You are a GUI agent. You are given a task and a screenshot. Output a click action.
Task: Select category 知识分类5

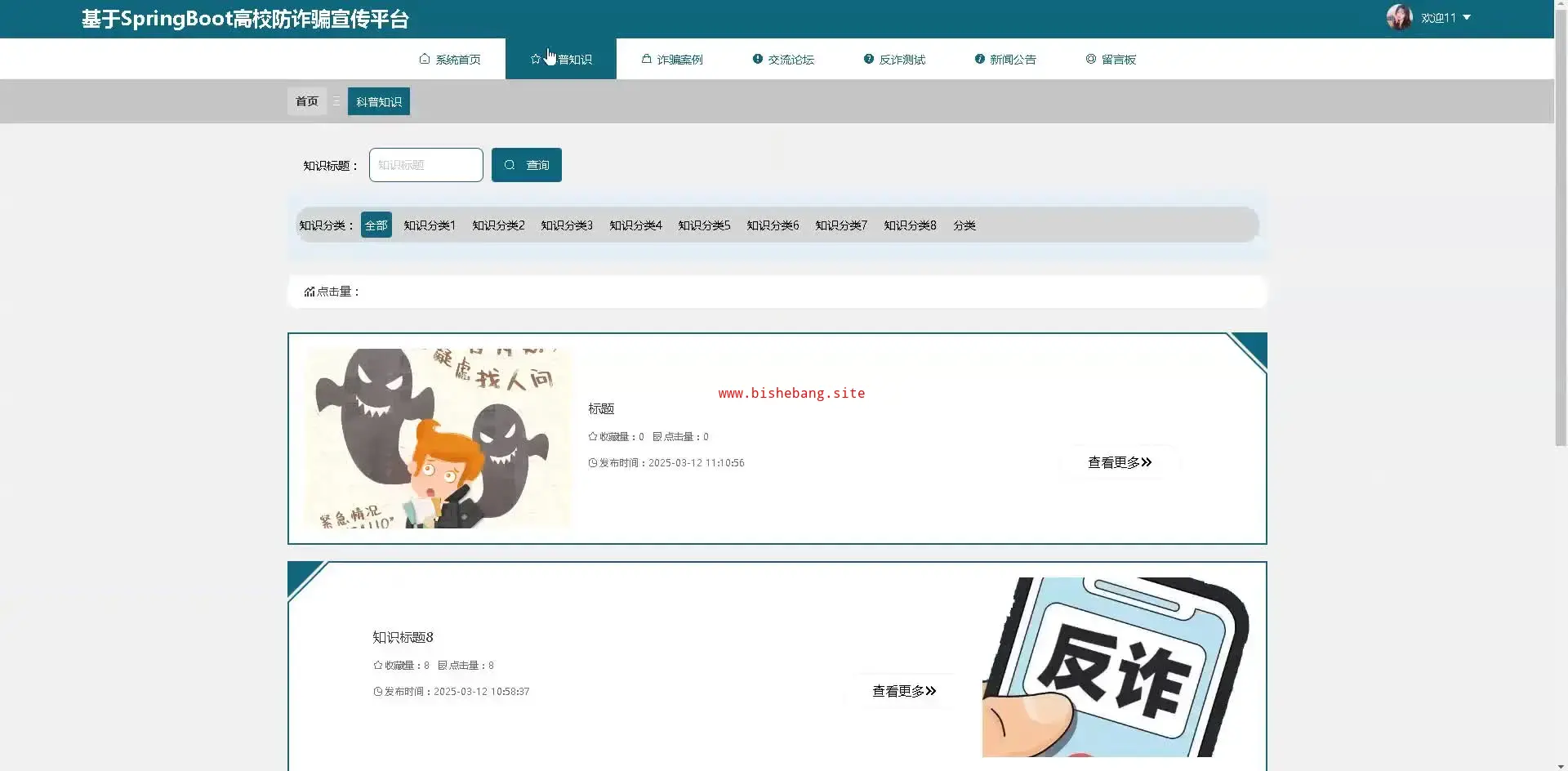704,225
